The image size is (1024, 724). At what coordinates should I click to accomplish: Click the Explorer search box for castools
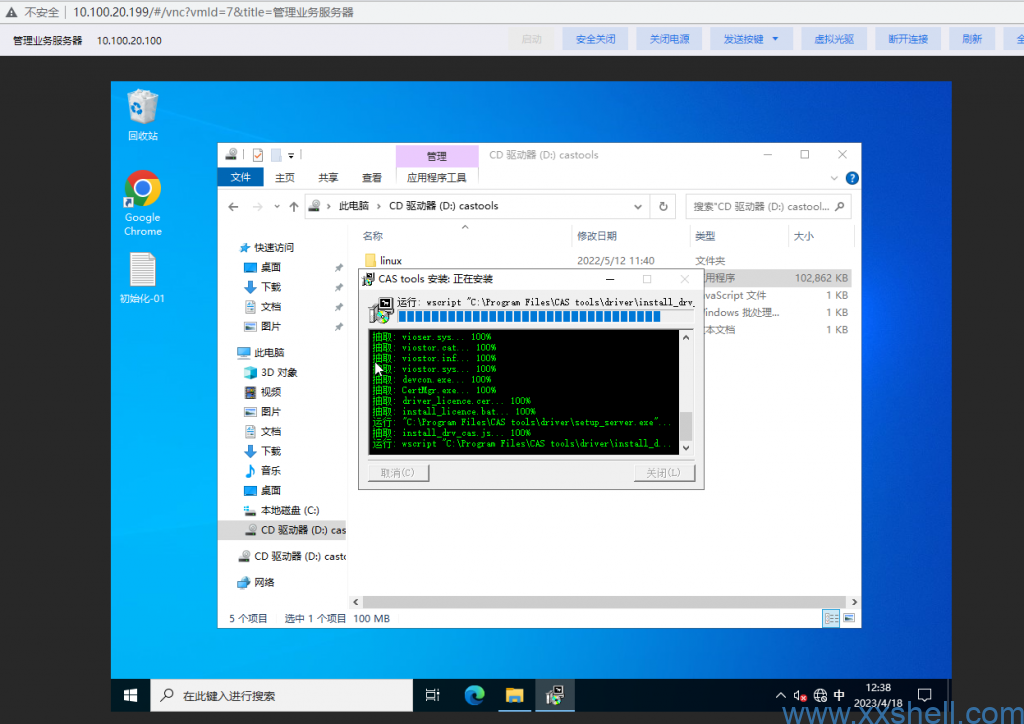click(x=760, y=207)
